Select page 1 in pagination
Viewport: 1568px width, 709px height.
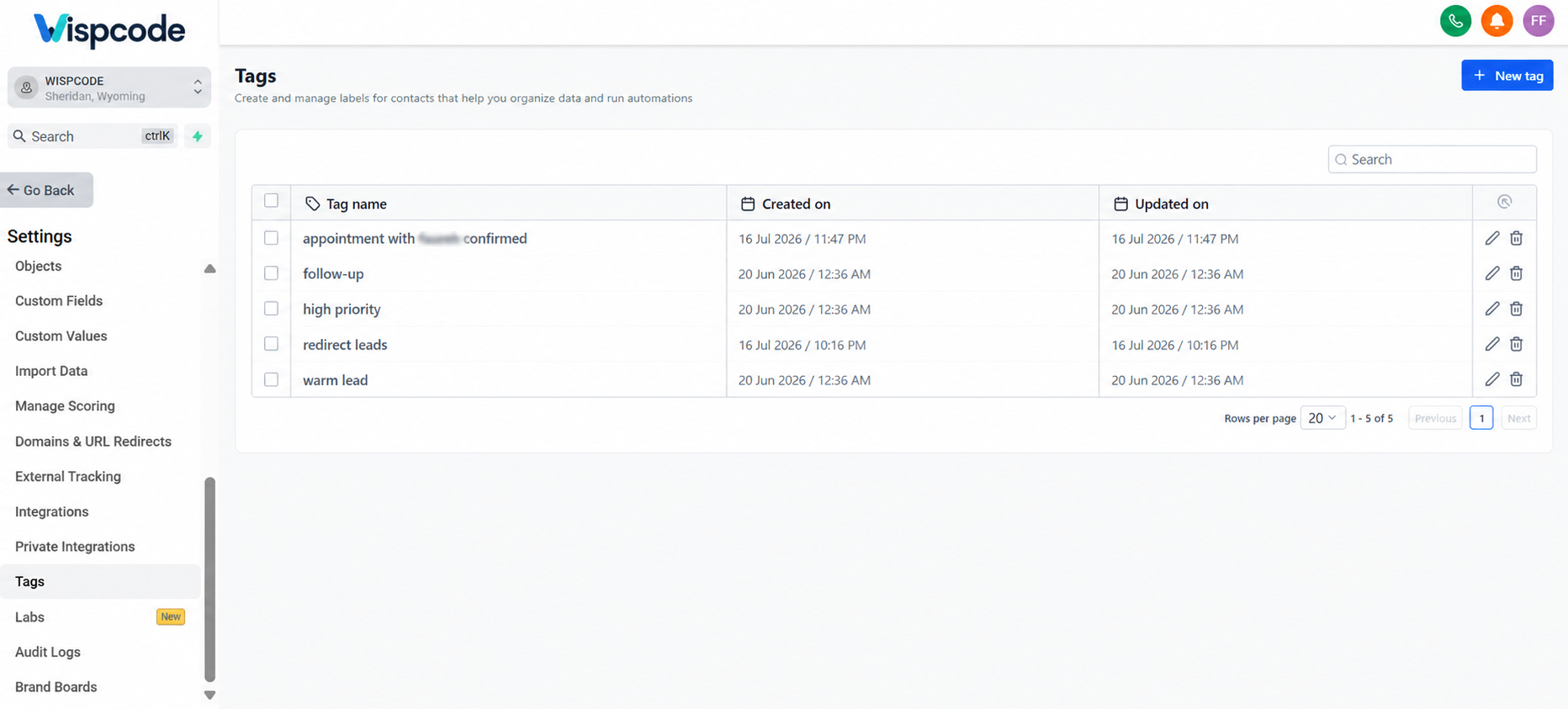point(1481,418)
